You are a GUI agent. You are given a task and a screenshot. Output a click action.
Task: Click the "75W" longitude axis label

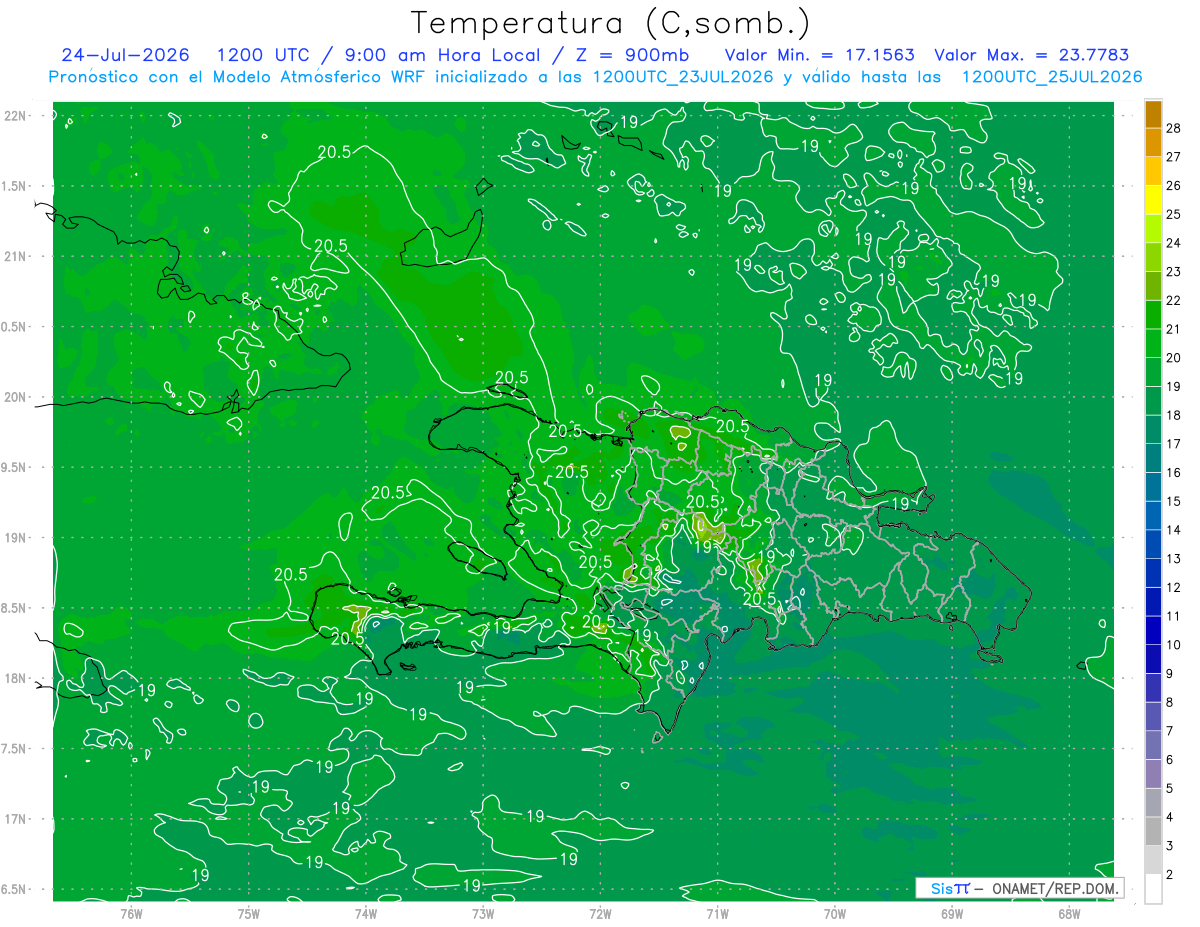(249, 913)
